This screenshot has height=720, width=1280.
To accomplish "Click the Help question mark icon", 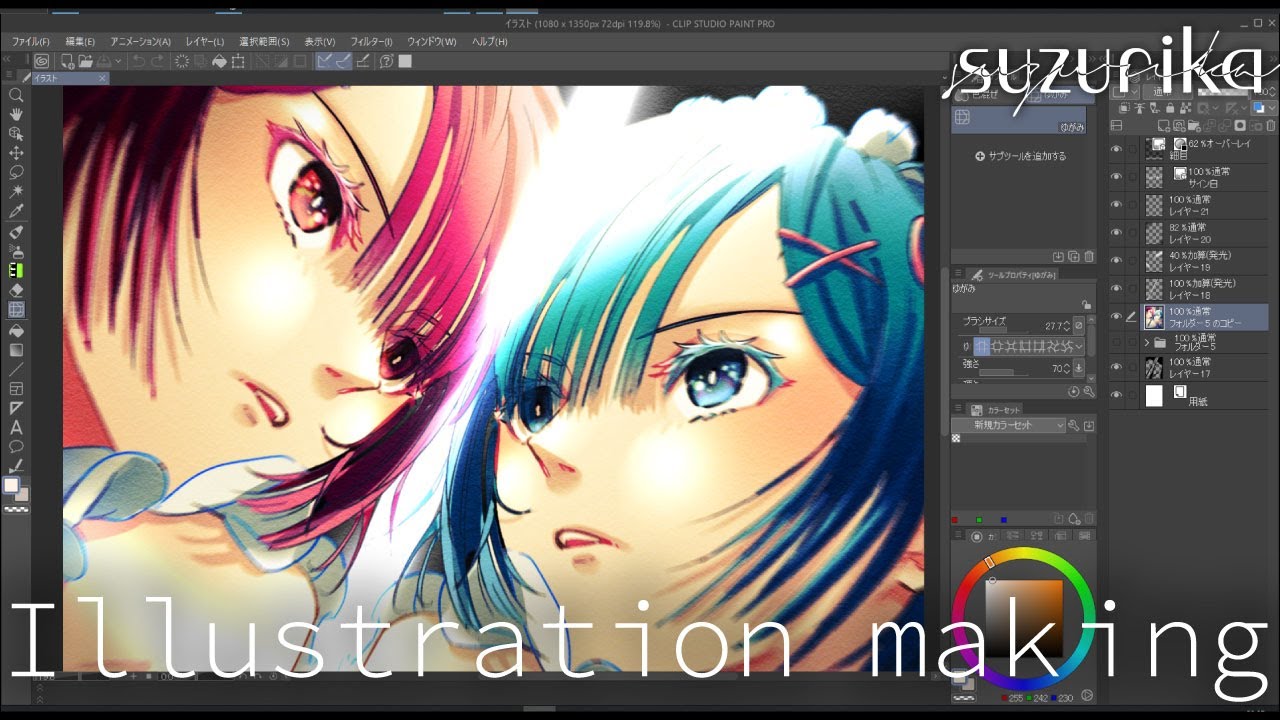I will [386, 61].
